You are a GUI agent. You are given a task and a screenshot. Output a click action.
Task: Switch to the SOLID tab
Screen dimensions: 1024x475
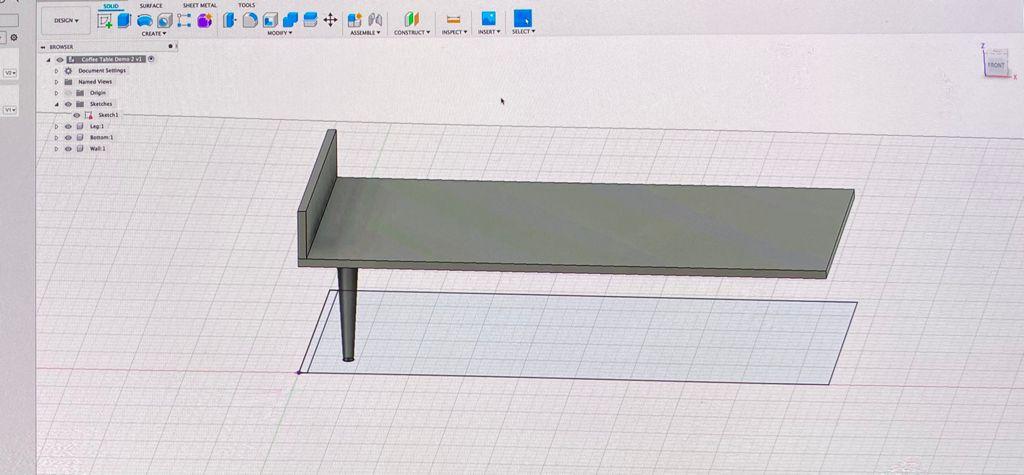click(111, 6)
